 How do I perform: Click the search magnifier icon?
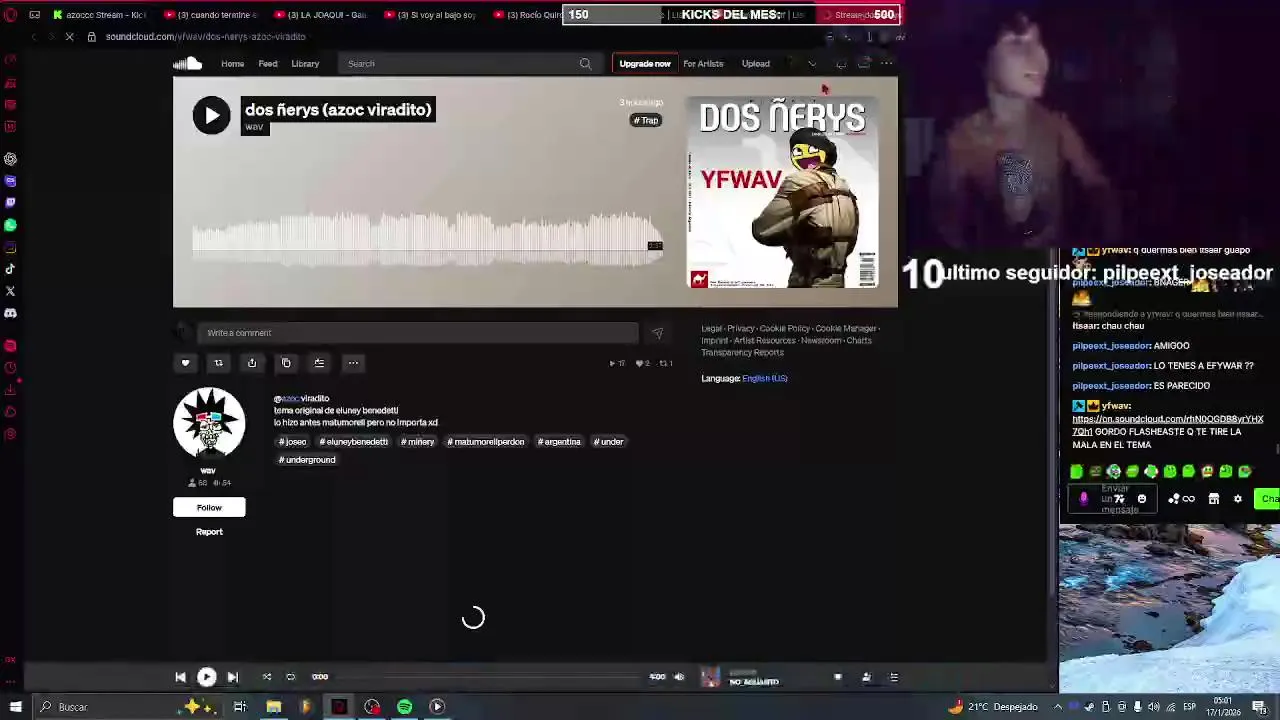[585, 64]
